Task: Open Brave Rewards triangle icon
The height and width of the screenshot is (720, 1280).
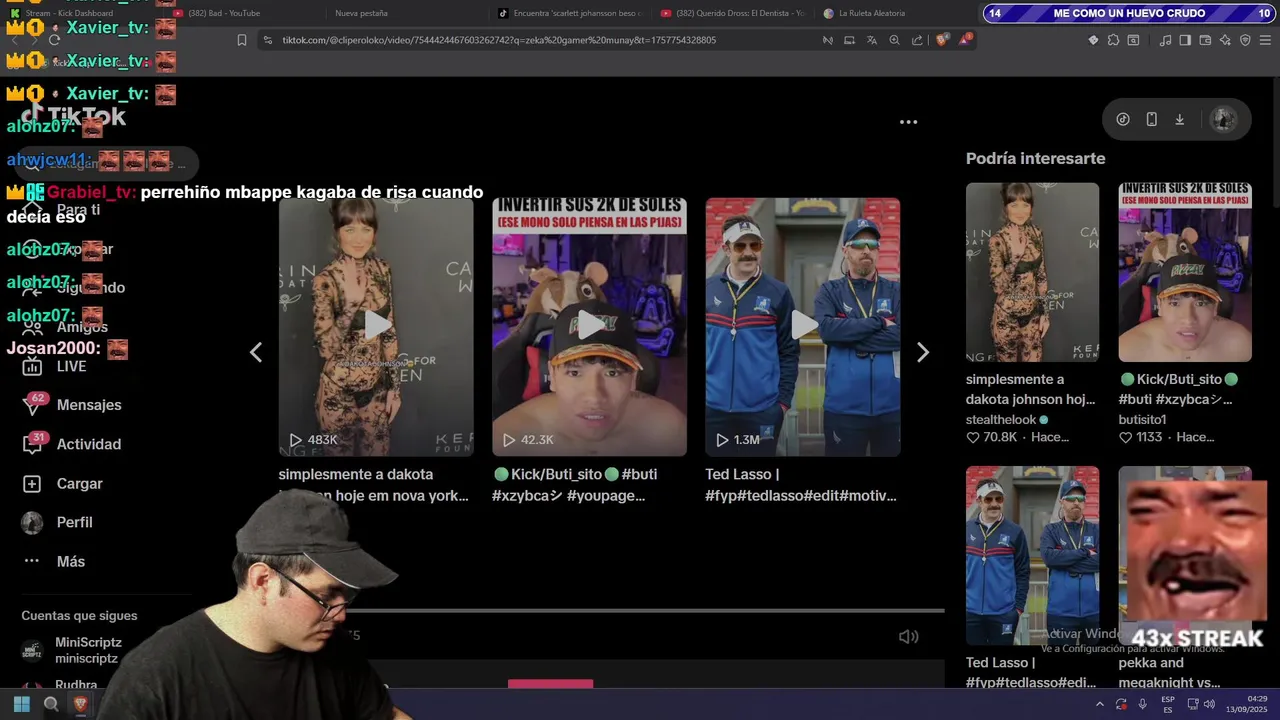Action: coord(965,40)
